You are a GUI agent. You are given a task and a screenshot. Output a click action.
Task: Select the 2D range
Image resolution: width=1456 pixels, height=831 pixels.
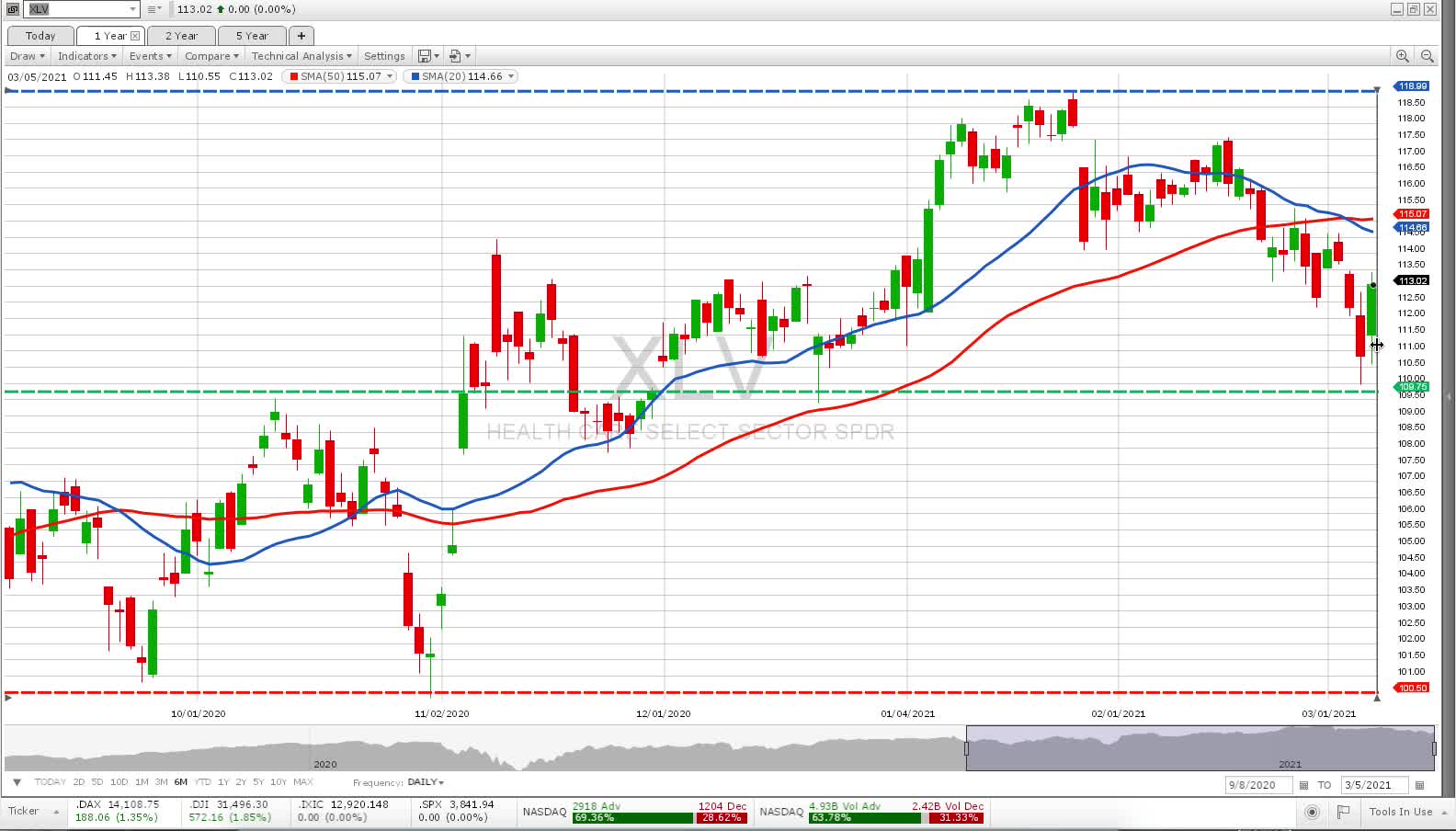pos(78,782)
